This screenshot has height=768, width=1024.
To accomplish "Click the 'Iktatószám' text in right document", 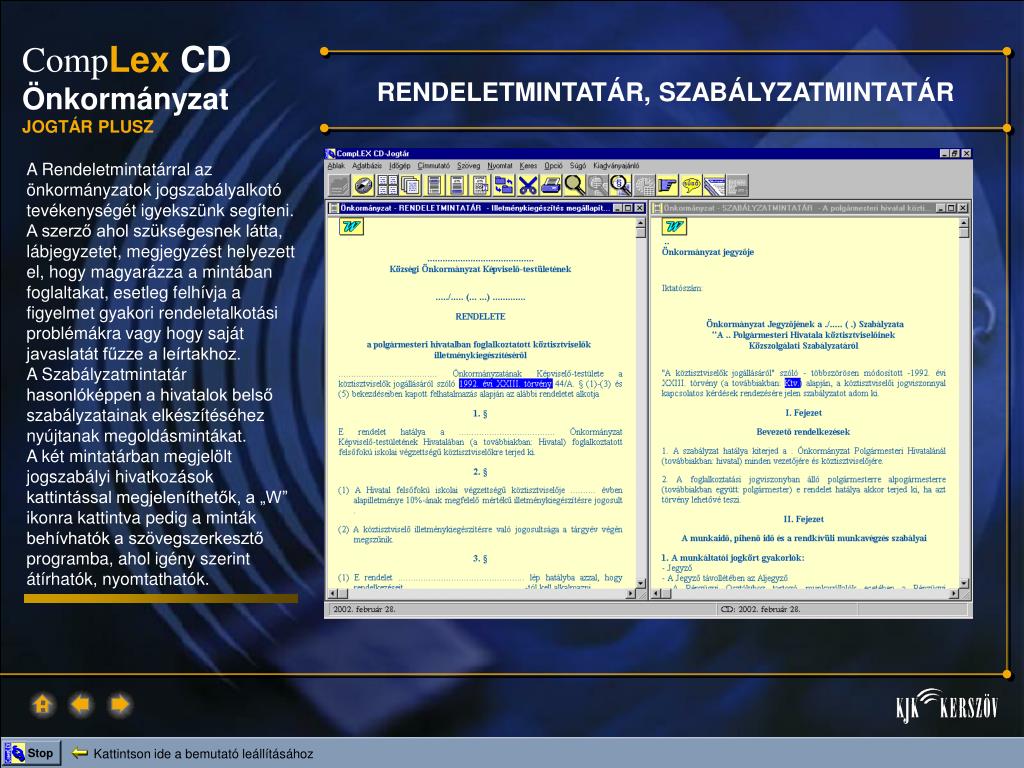I will pyautogui.click(x=682, y=288).
